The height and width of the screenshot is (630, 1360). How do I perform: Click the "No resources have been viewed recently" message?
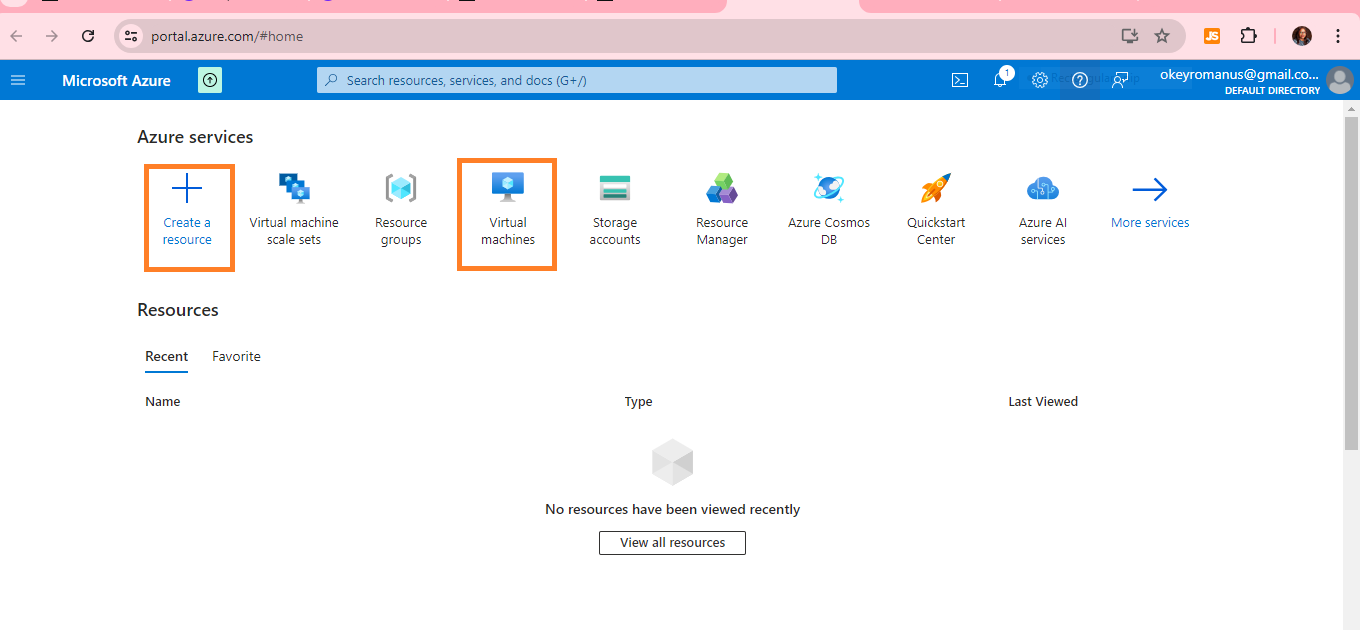point(672,510)
